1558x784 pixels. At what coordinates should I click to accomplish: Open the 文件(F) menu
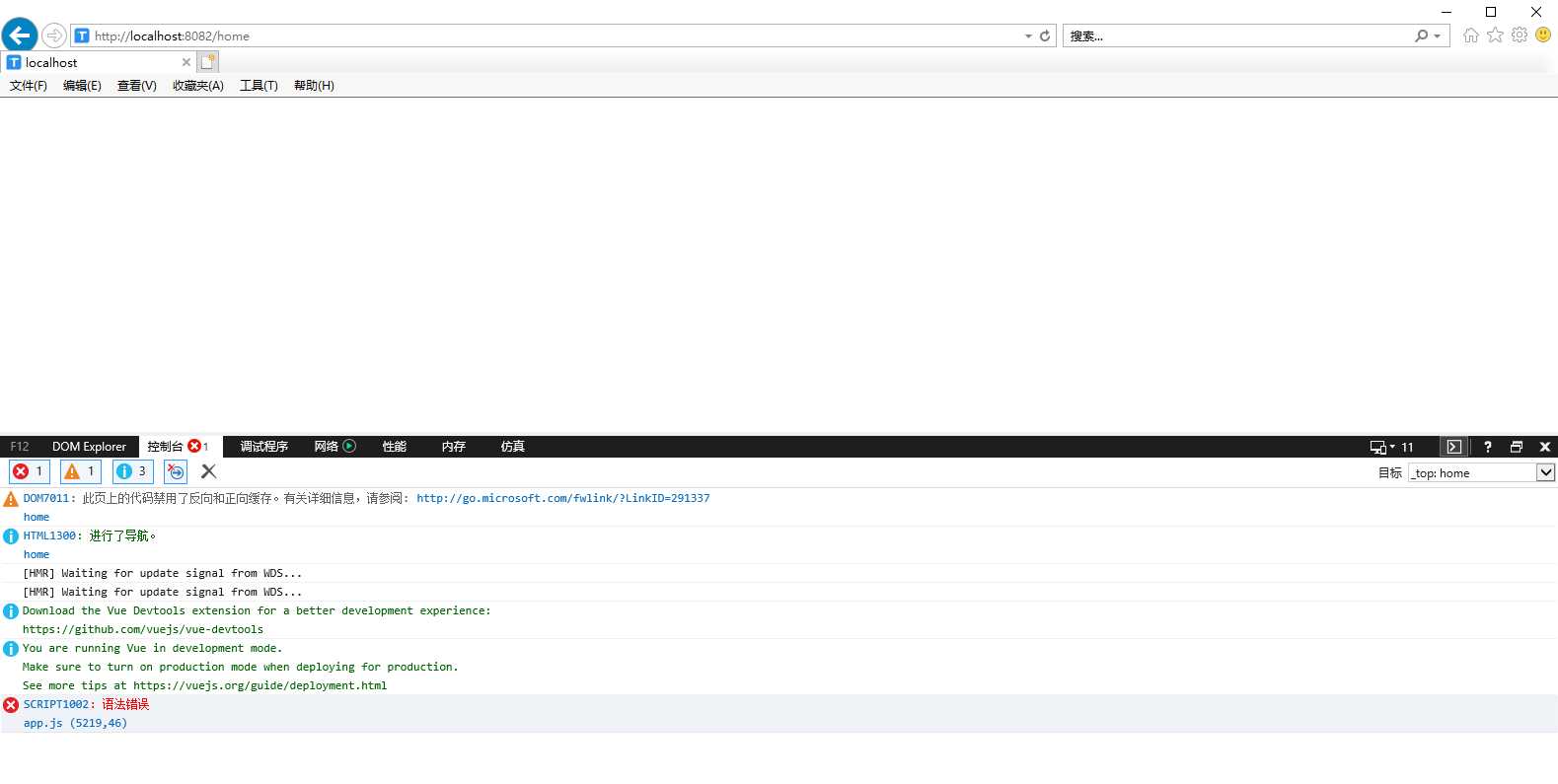pos(29,86)
